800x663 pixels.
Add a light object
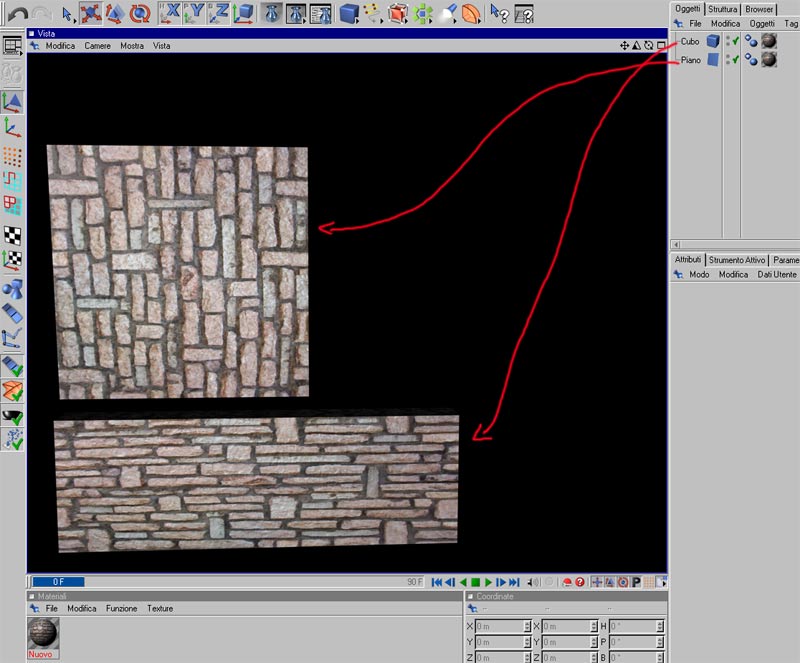(x=447, y=14)
